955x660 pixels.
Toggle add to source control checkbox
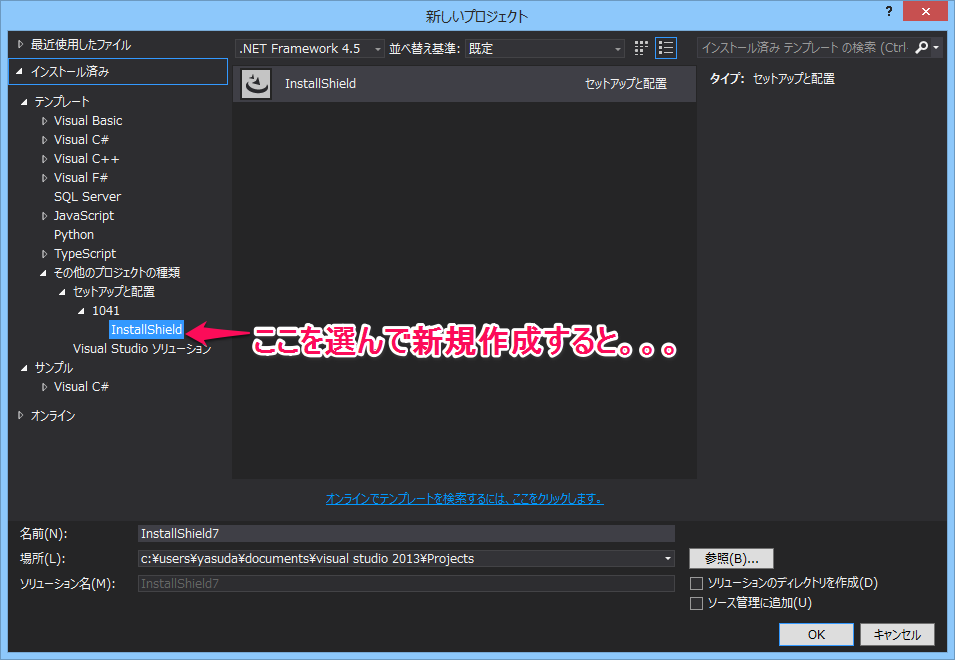(696, 603)
